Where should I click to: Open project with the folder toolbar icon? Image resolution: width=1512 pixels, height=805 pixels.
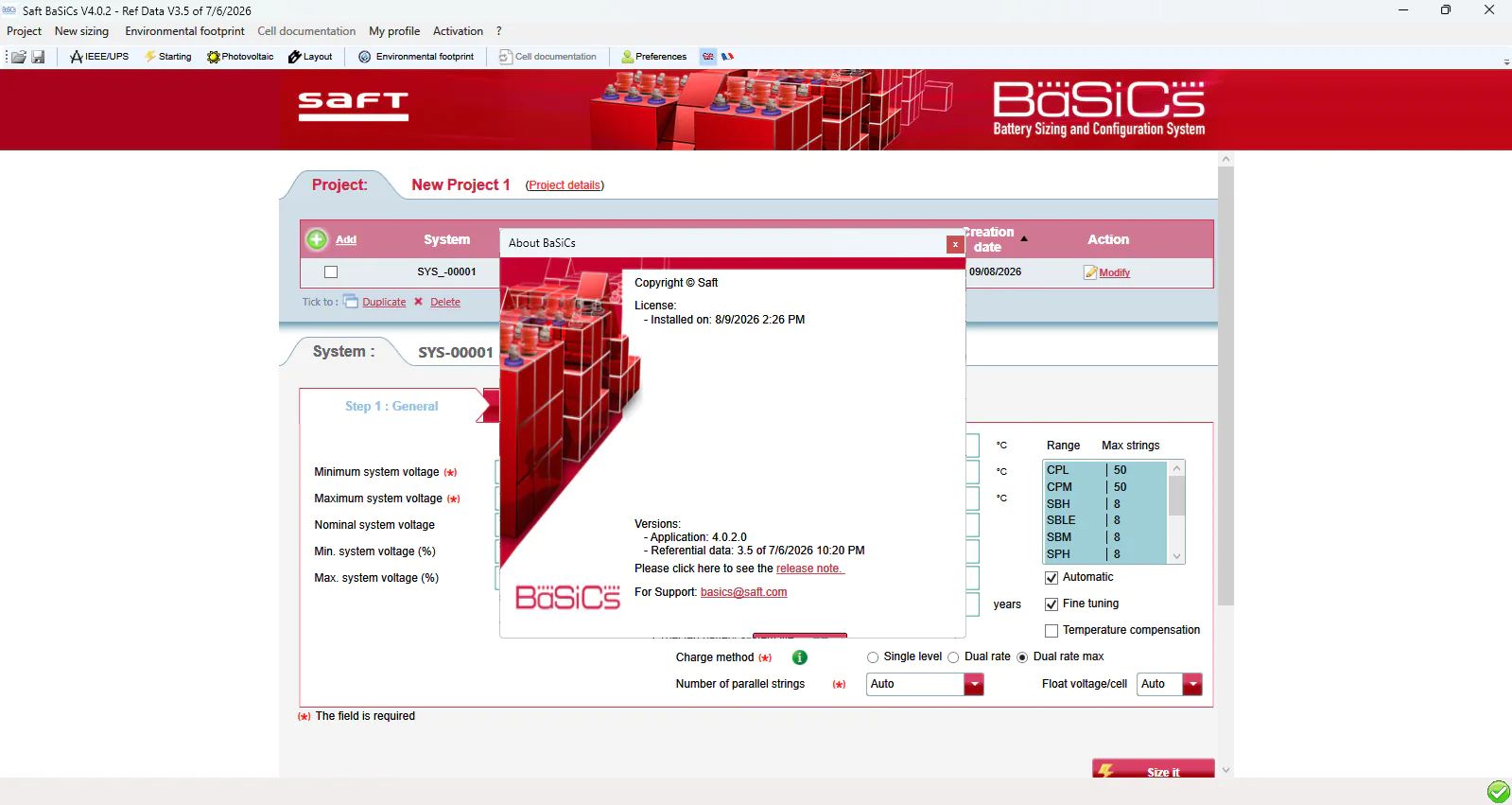[x=19, y=57]
